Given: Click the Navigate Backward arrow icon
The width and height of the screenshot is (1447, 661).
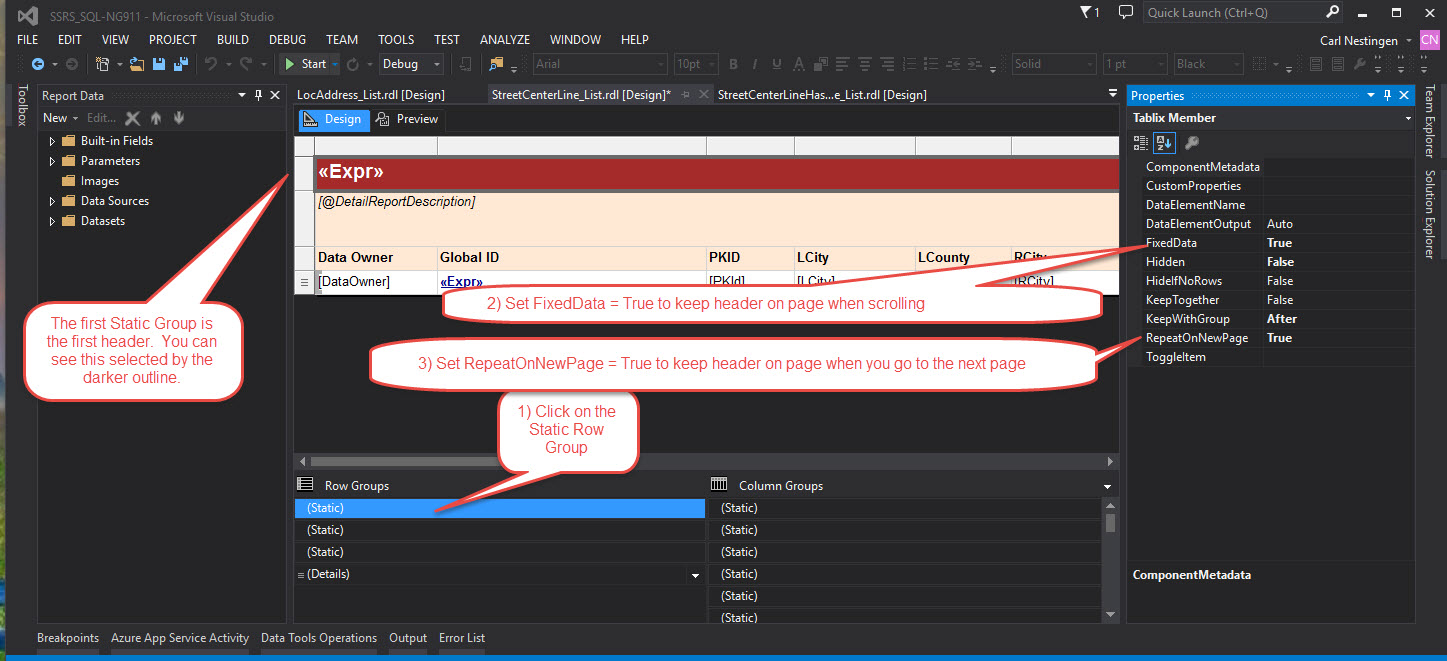Looking at the screenshot, I should [x=38, y=64].
